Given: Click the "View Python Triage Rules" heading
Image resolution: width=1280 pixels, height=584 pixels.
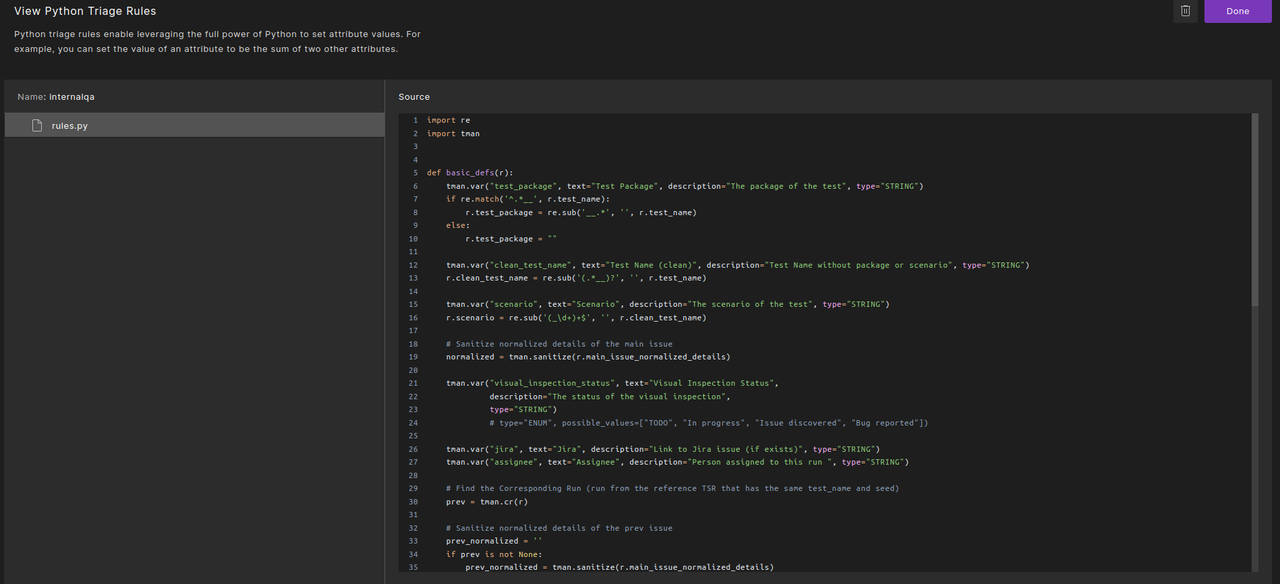Looking at the screenshot, I should 85,11.
